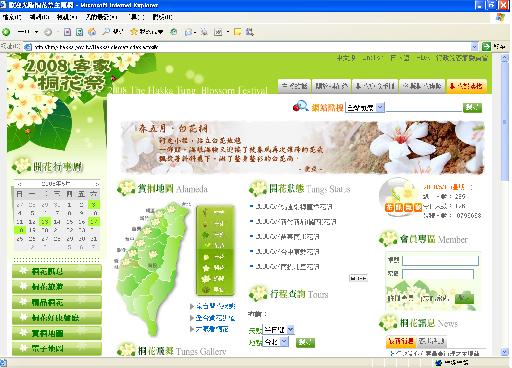This screenshot has width=512, height=368.
Task: Click the member password input field
Action: pyautogui.click(x=438, y=274)
